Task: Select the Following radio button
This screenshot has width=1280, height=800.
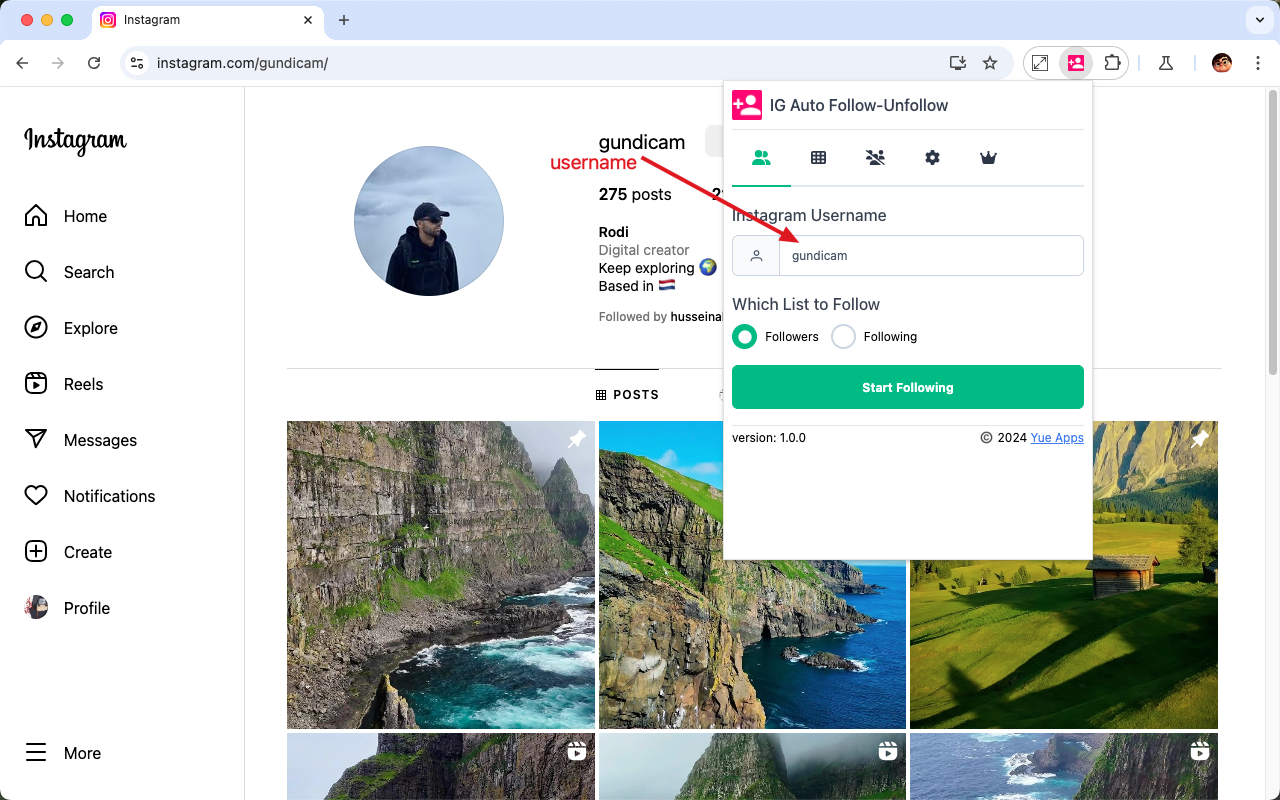Action: point(842,337)
